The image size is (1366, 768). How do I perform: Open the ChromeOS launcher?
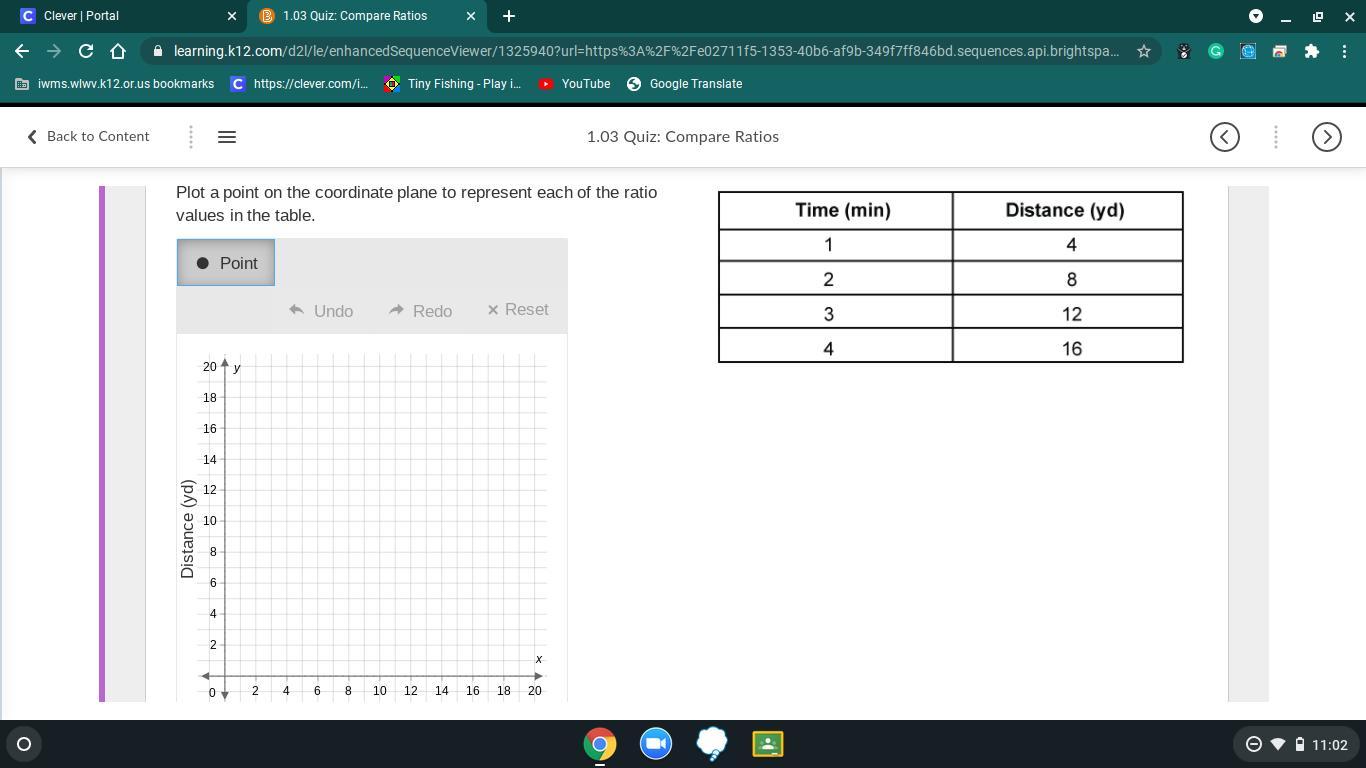(24, 744)
